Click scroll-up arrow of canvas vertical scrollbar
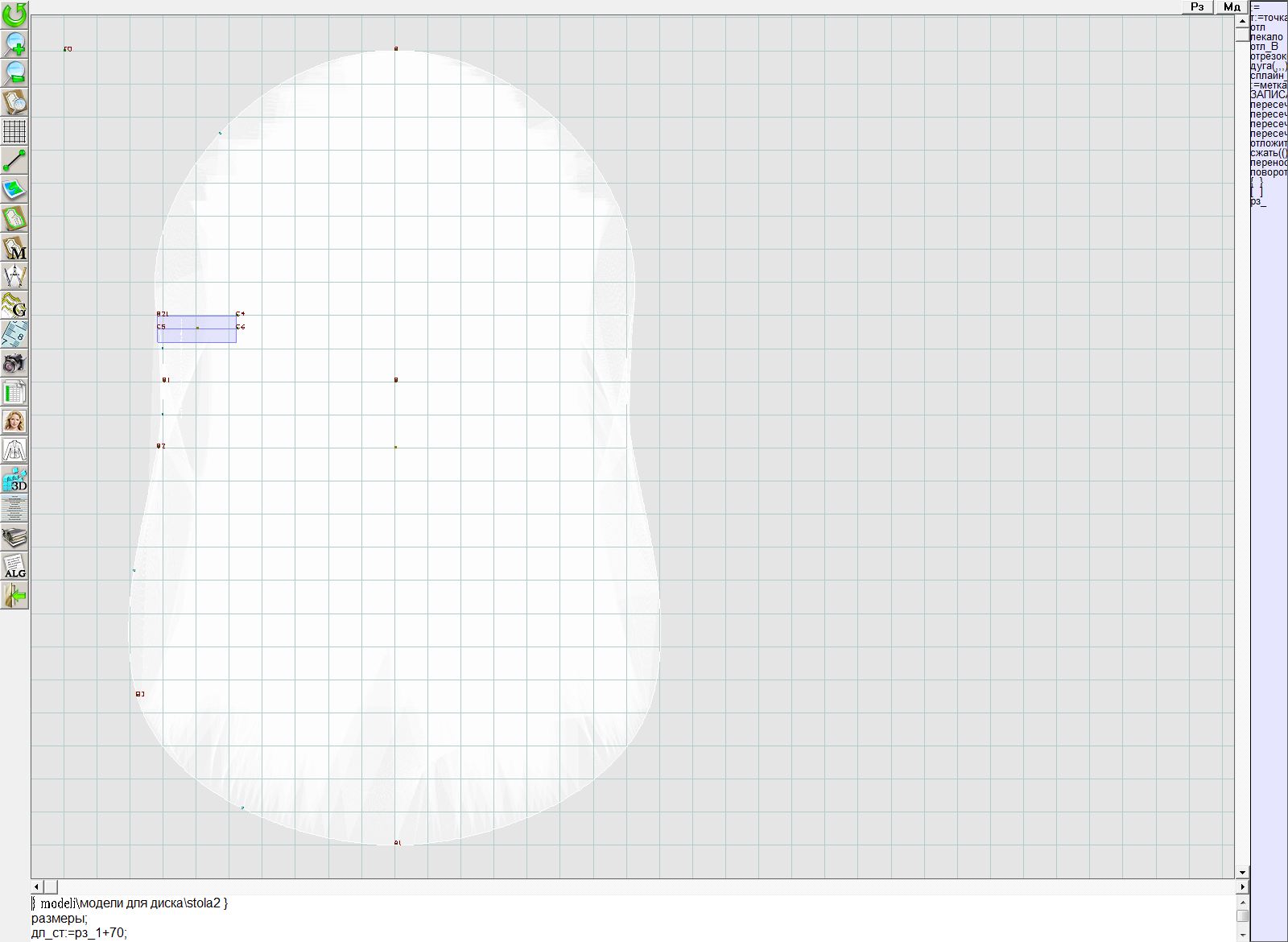 1242,20
